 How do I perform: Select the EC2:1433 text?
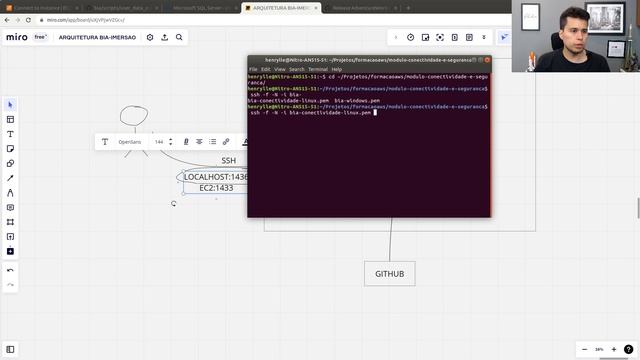click(x=216, y=188)
